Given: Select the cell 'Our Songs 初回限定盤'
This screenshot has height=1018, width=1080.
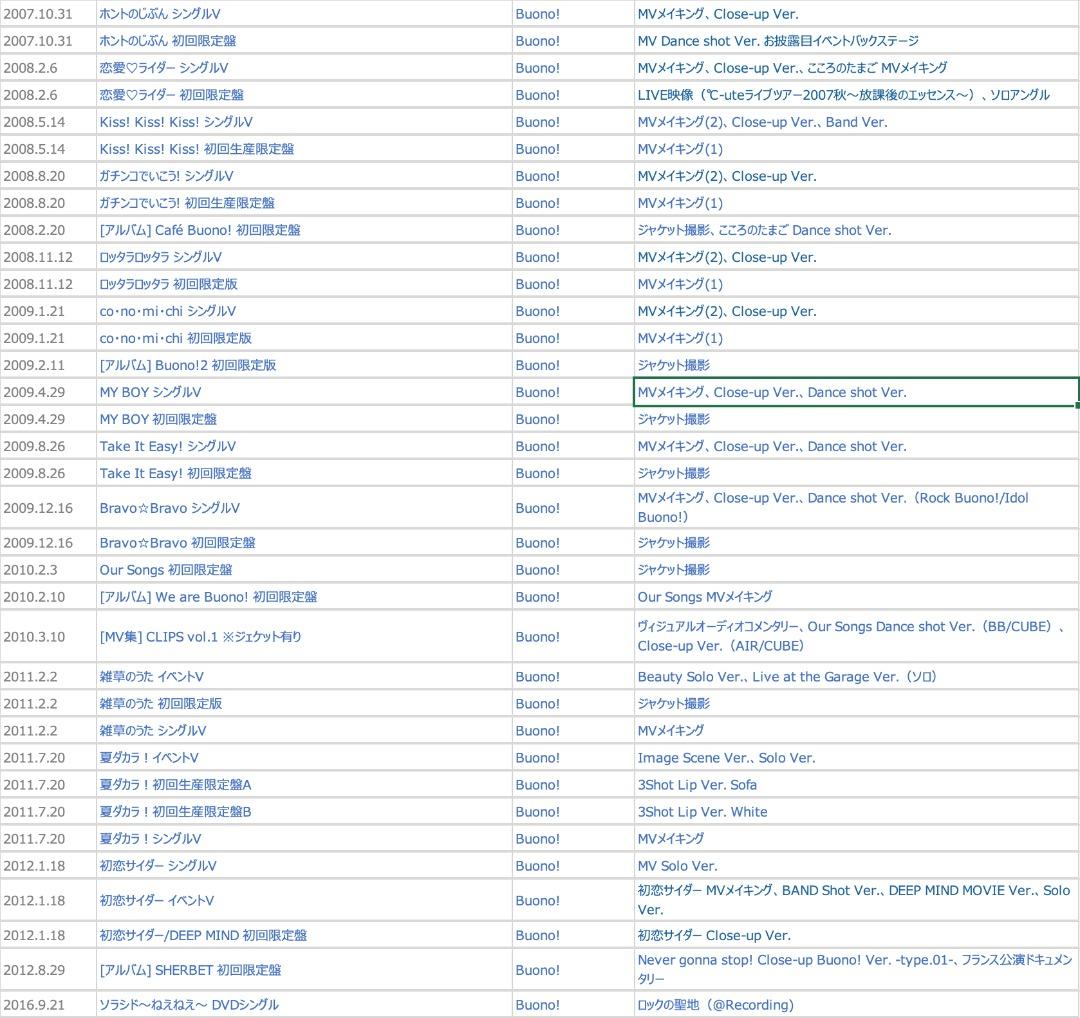Looking at the screenshot, I should tap(304, 570).
